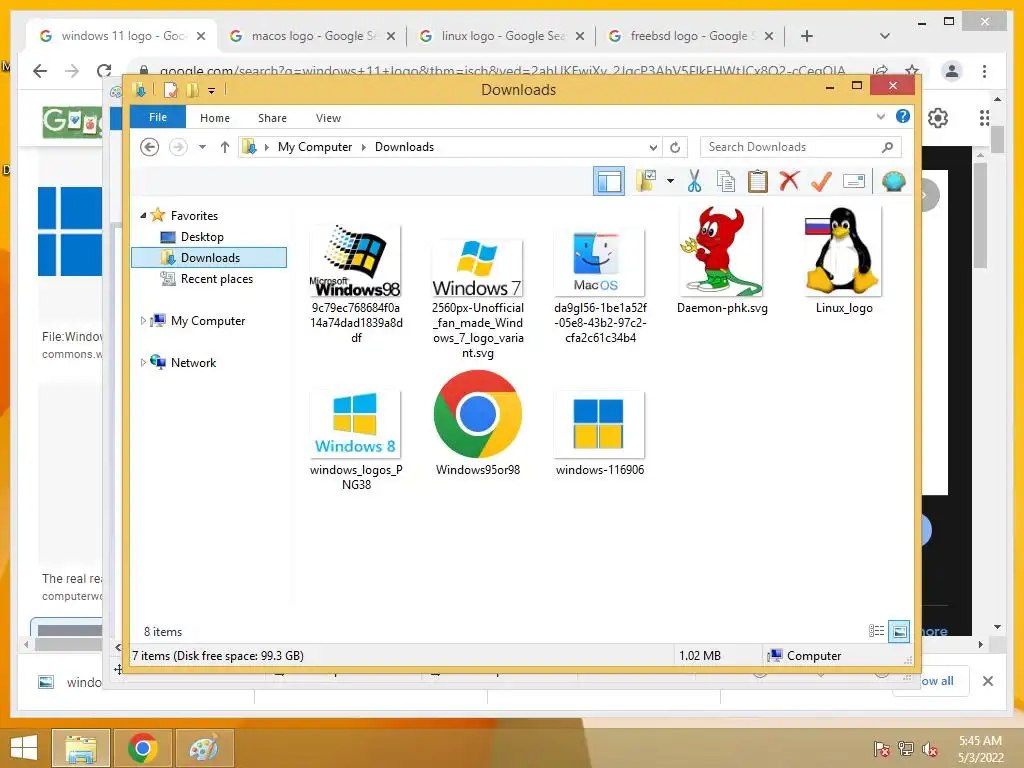Open the Share ribbon tab
The width and height of the screenshot is (1024, 768).
(272, 118)
